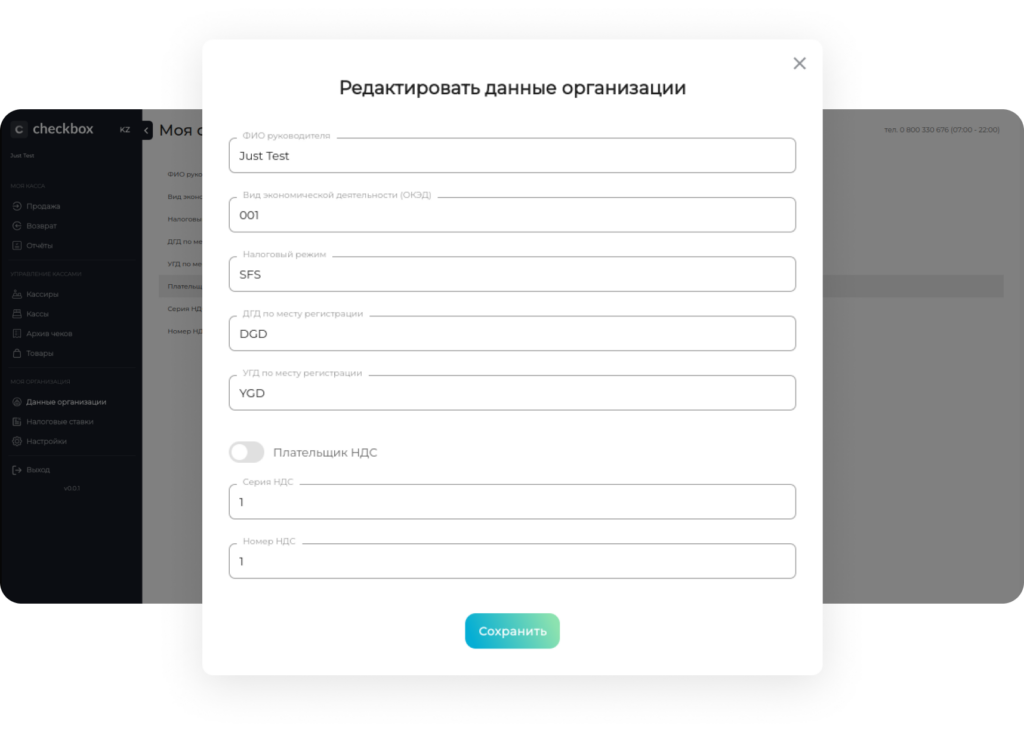This screenshot has width=1024, height=729.
Task: Click the Выход (Logout) icon
Action: [17, 470]
